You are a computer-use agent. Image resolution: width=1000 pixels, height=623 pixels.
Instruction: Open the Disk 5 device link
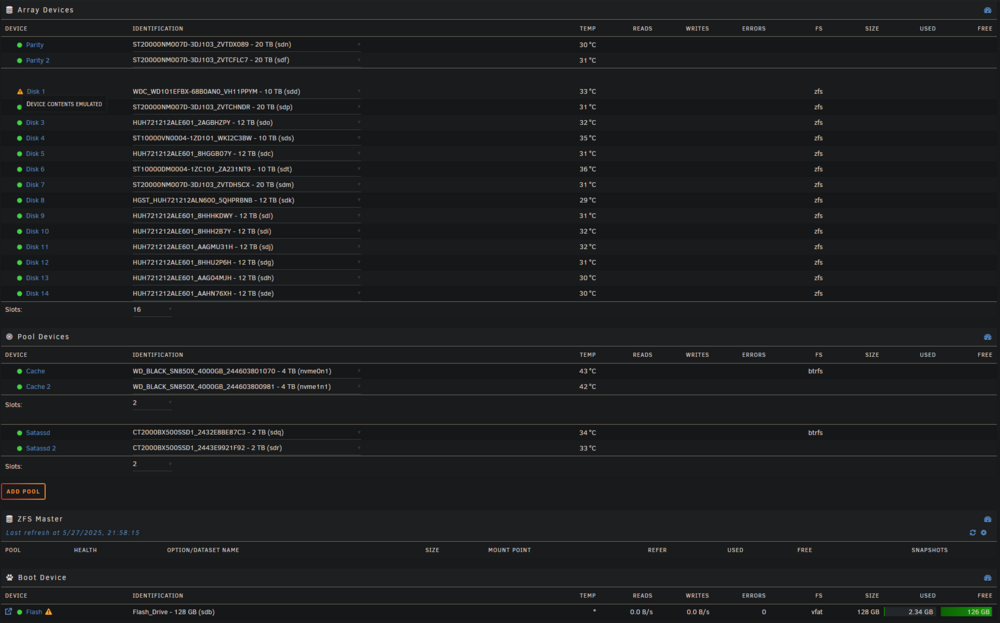point(35,154)
